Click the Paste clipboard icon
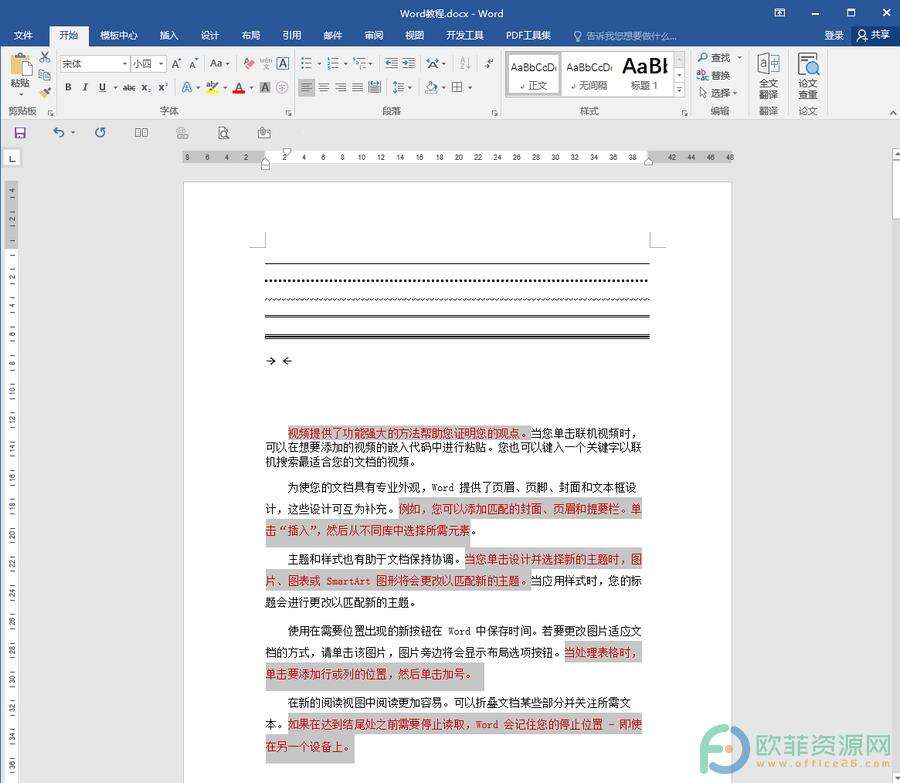The height and width of the screenshot is (783, 900). coord(21,65)
